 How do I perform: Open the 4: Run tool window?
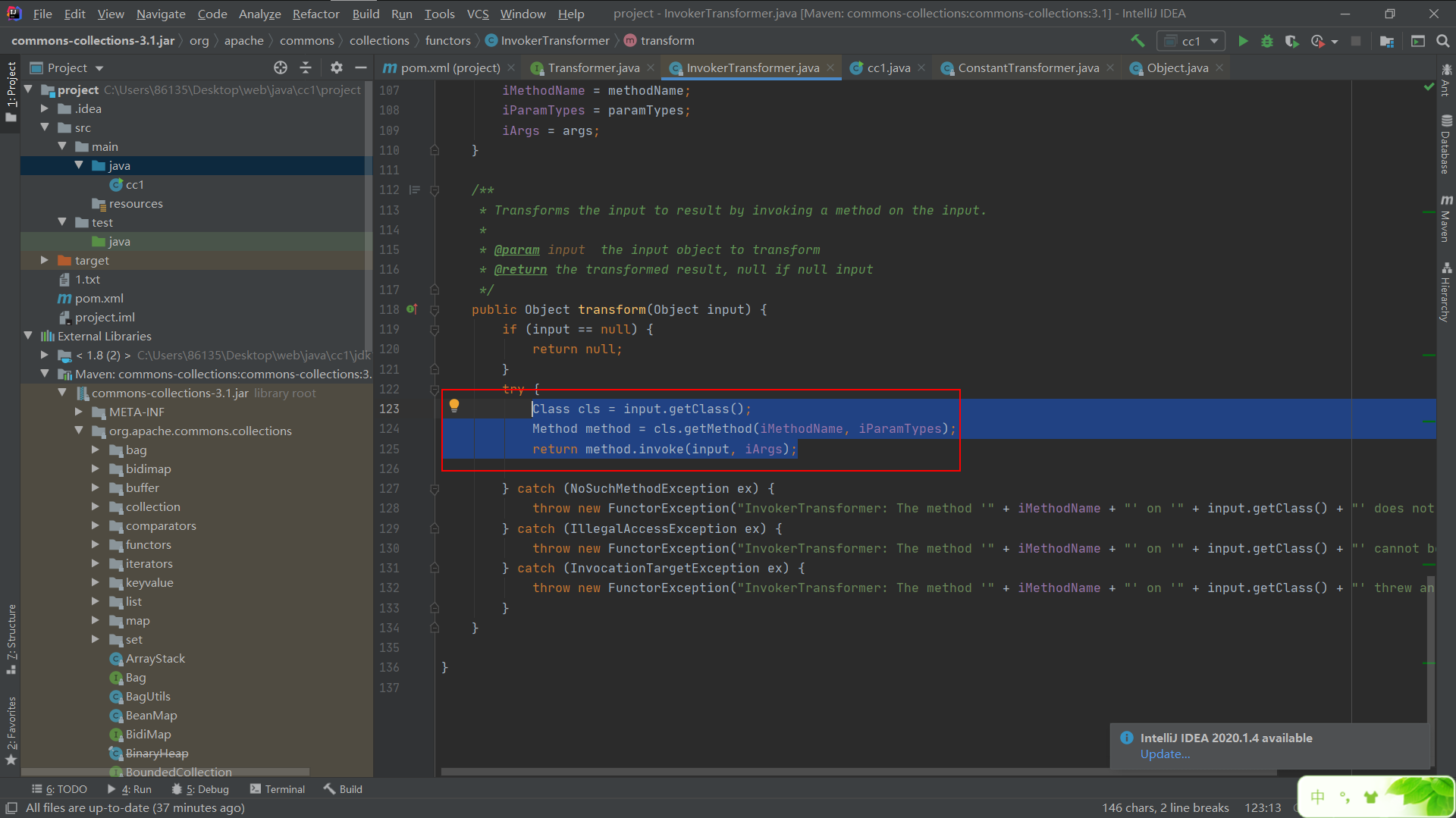pyautogui.click(x=129, y=789)
